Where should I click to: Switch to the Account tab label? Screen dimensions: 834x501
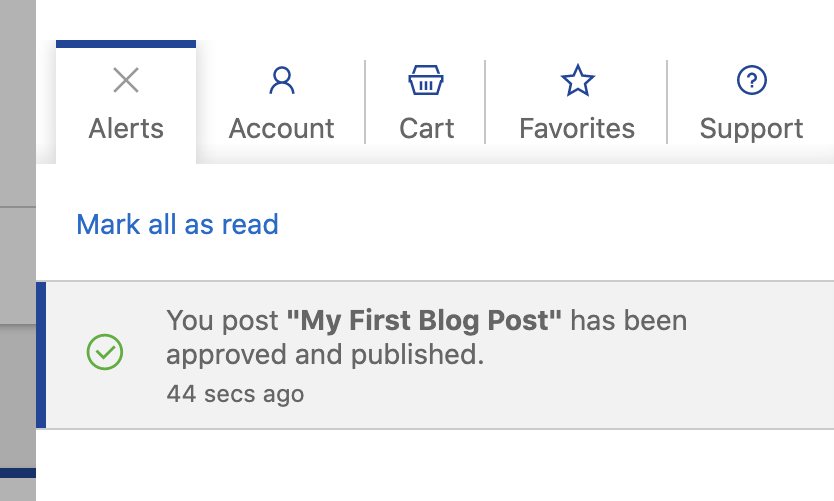point(281,129)
